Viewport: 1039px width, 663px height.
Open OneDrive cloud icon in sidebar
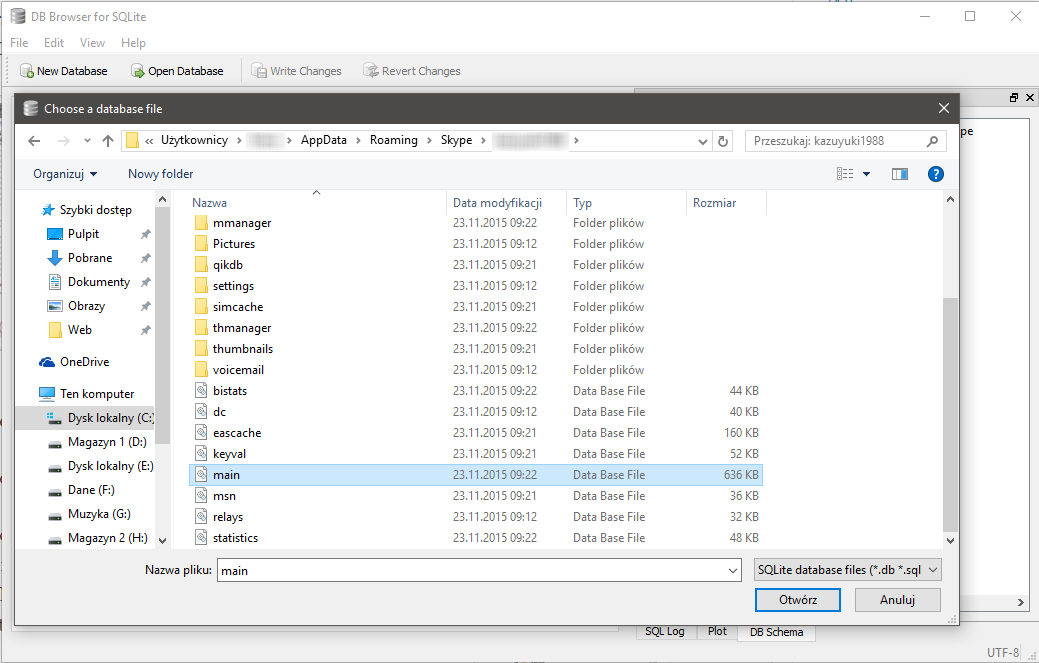coord(47,362)
